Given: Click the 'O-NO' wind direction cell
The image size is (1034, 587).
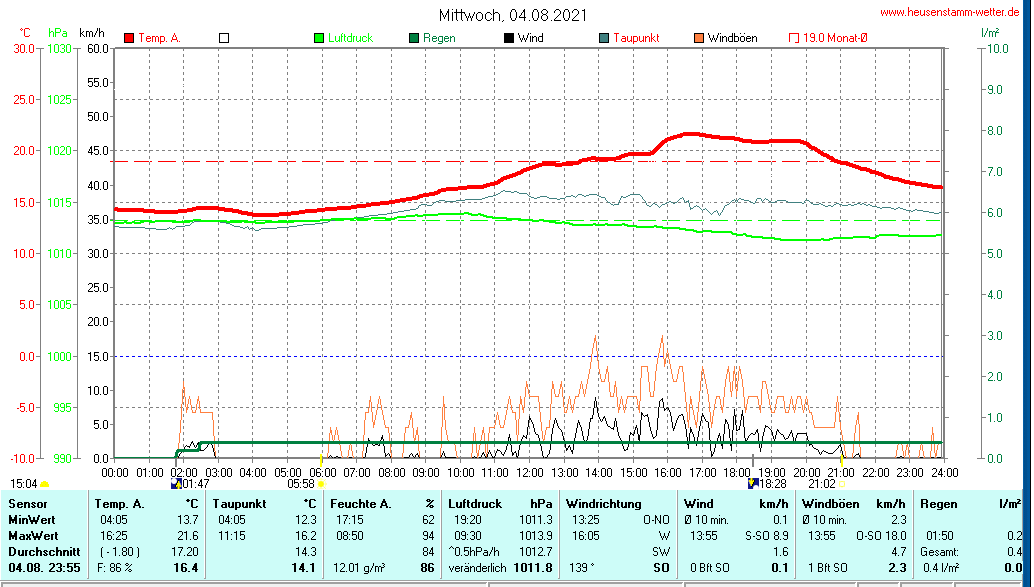Looking at the screenshot, I should point(657,520).
